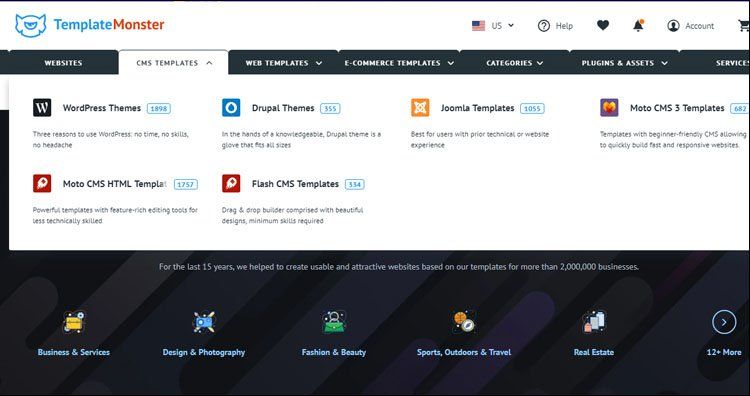The height and width of the screenshot is (396, 750).
Task: Click 'Drag & drop builder comprised' description
Action: [x=292, y=215]
